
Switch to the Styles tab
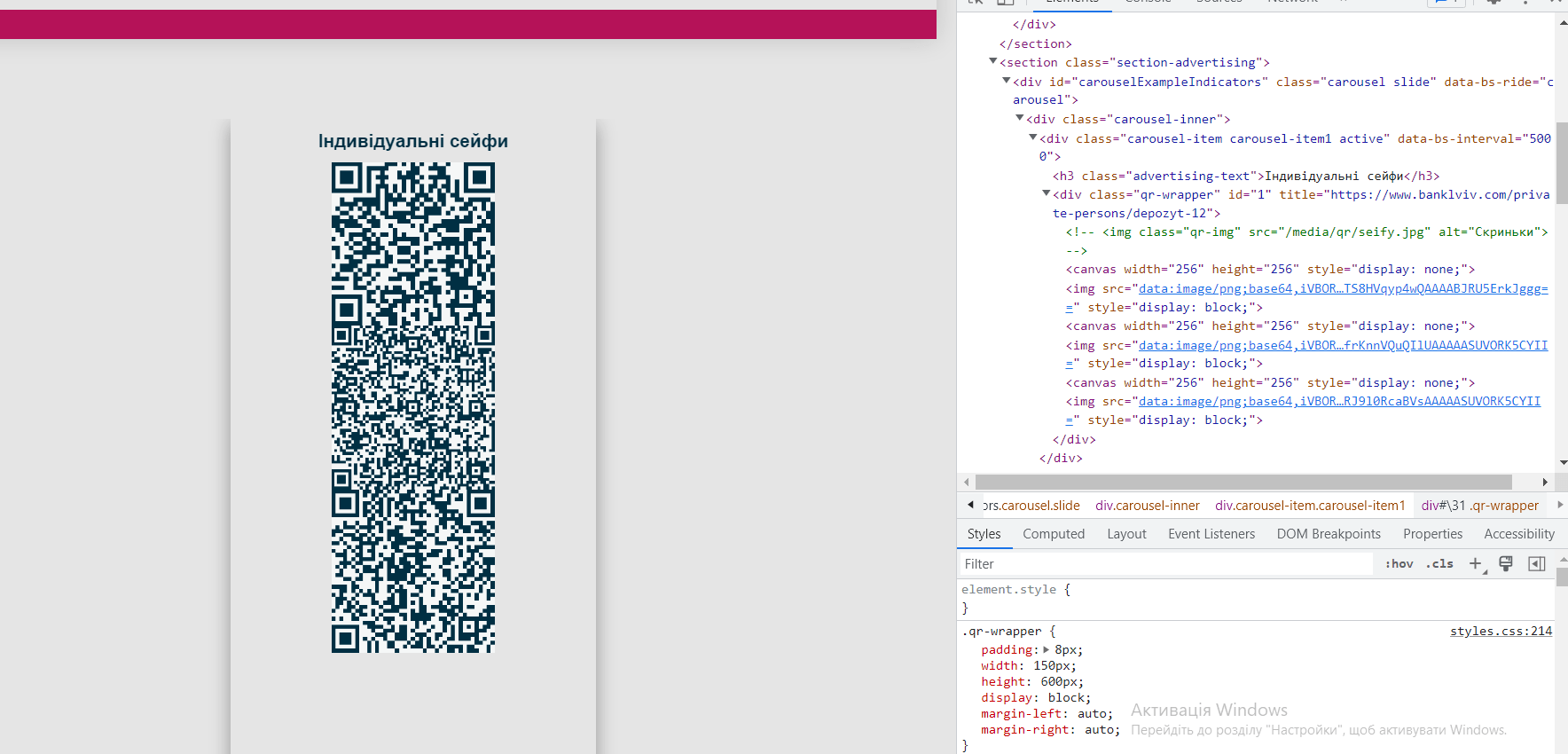point(984,534)
